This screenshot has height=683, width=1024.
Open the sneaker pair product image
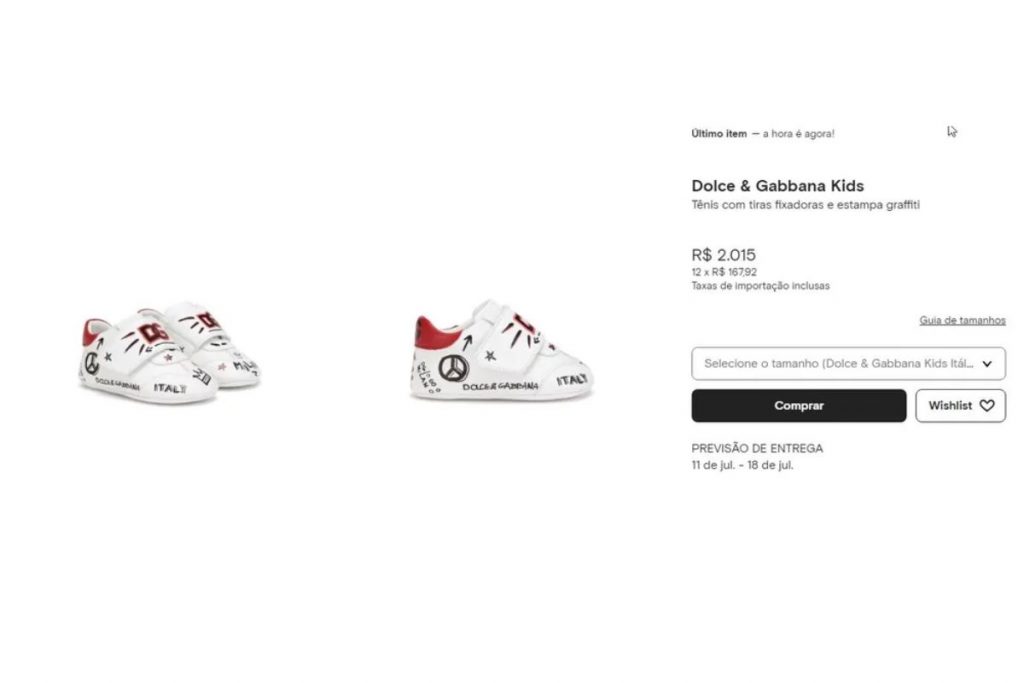tap(168, 352)
